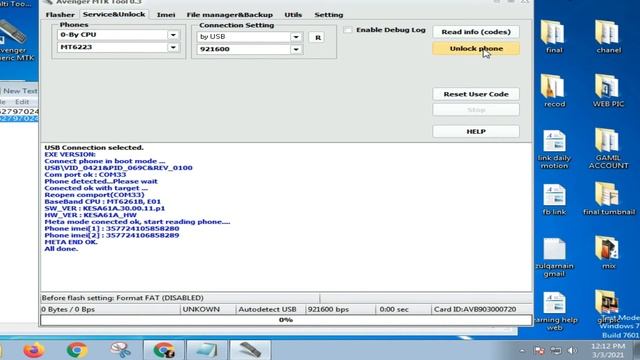The width and height of the screenshot is (640, 360).
Task: Launch Firefox from the taskbar
Action: tap(33, 350)
